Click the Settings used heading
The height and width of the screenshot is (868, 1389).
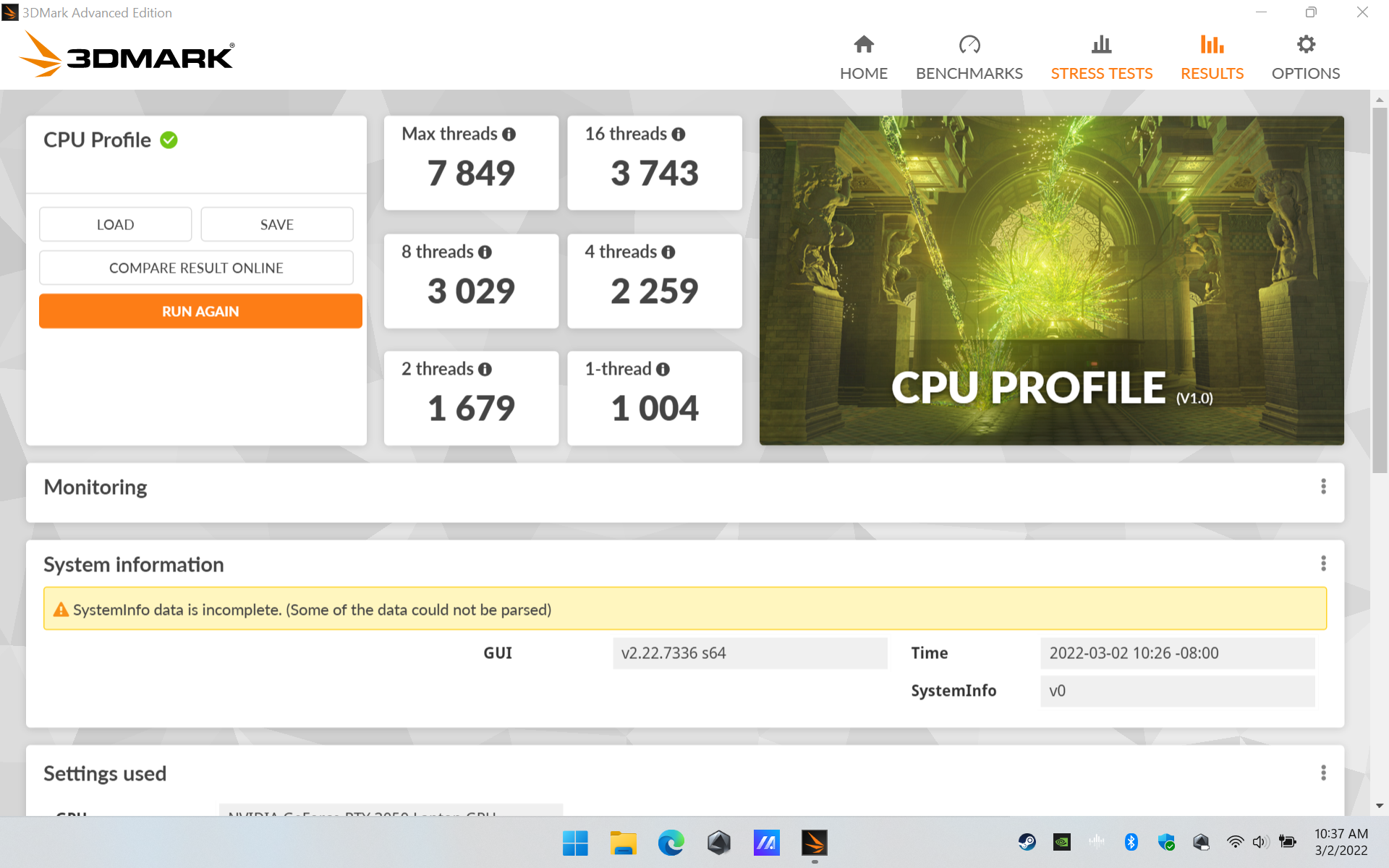[x=105, y=774]
